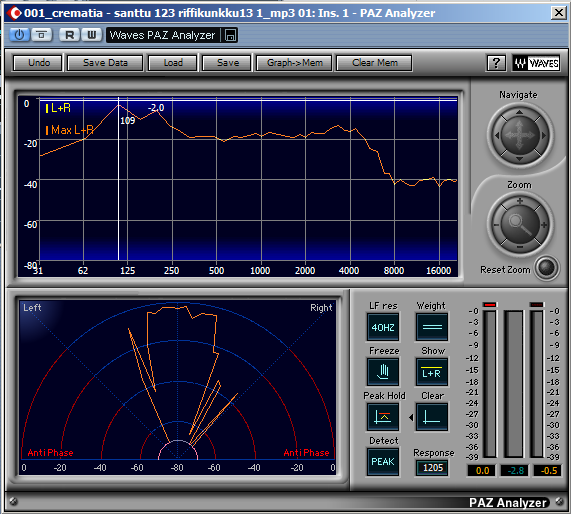Click the left meter clip indicator light
571x514 pixels.
click(490, 305)
